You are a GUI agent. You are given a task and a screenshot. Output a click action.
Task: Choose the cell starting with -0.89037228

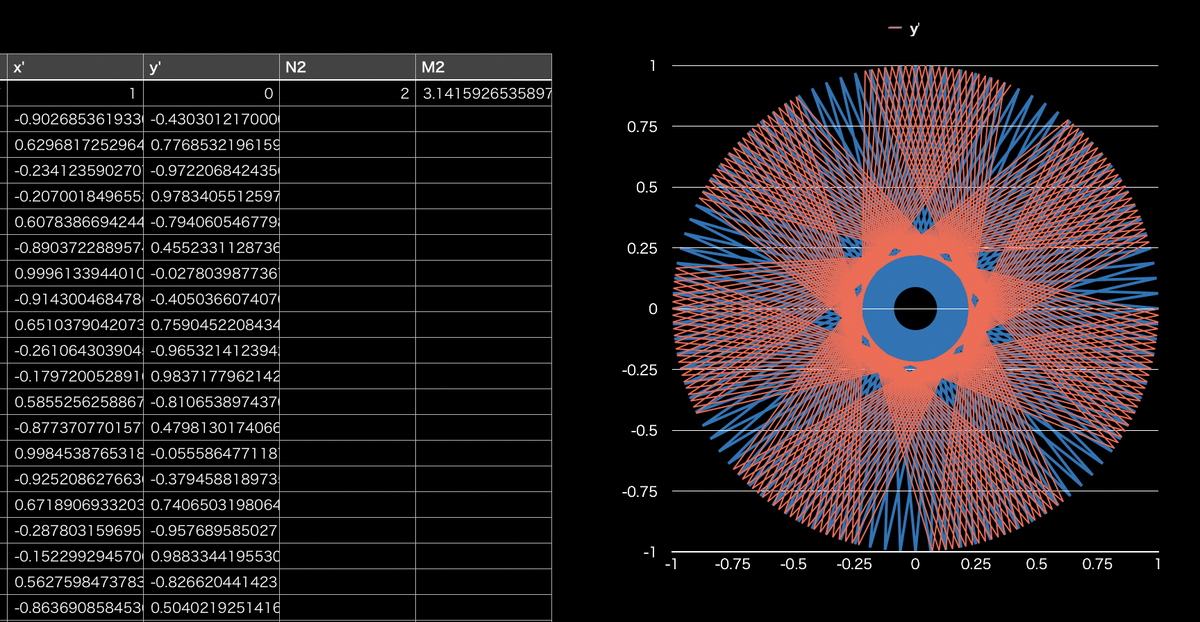(x=76, y=247)
